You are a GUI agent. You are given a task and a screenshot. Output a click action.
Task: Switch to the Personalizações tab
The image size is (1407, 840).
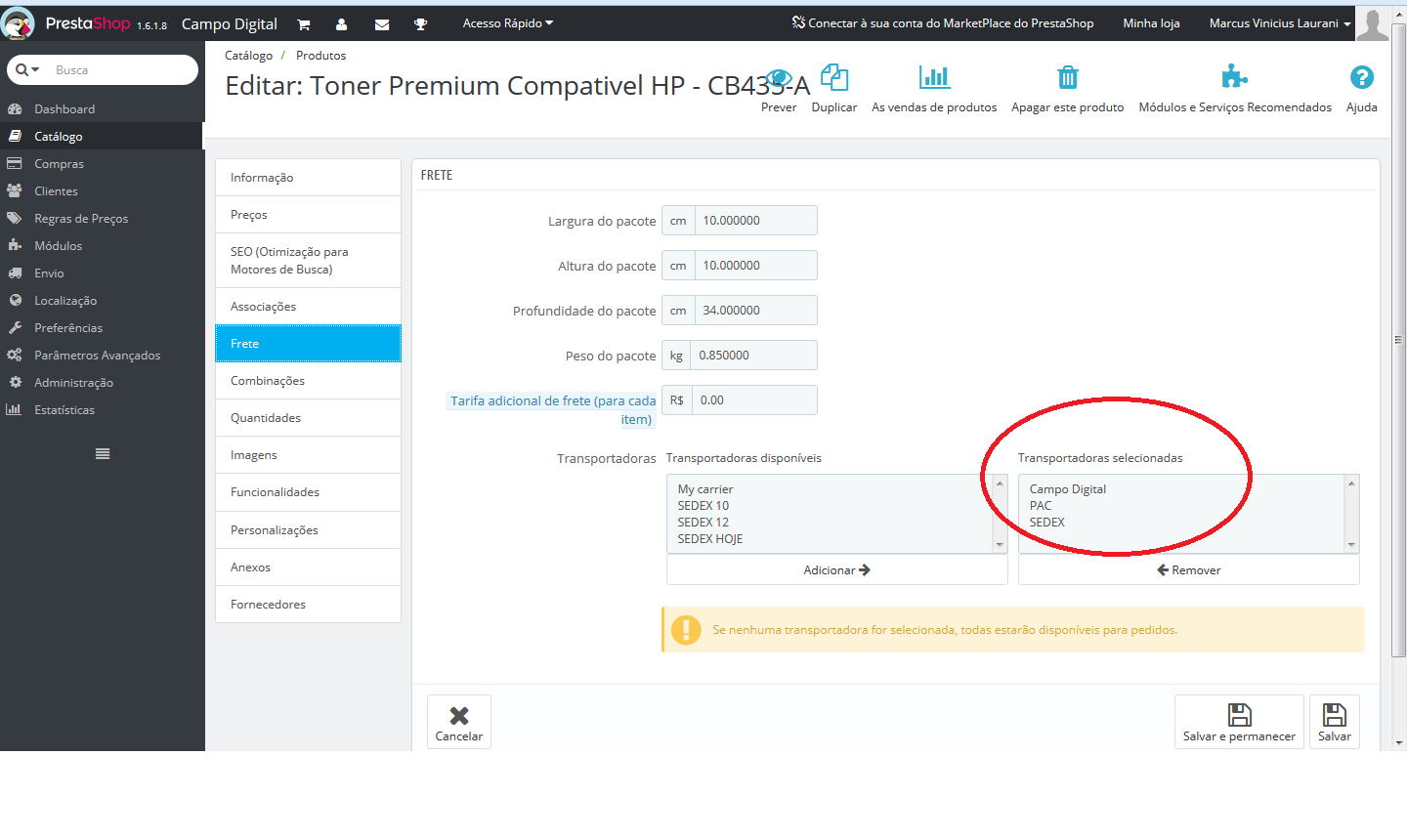pyautogui.click(x=308, y=530)
